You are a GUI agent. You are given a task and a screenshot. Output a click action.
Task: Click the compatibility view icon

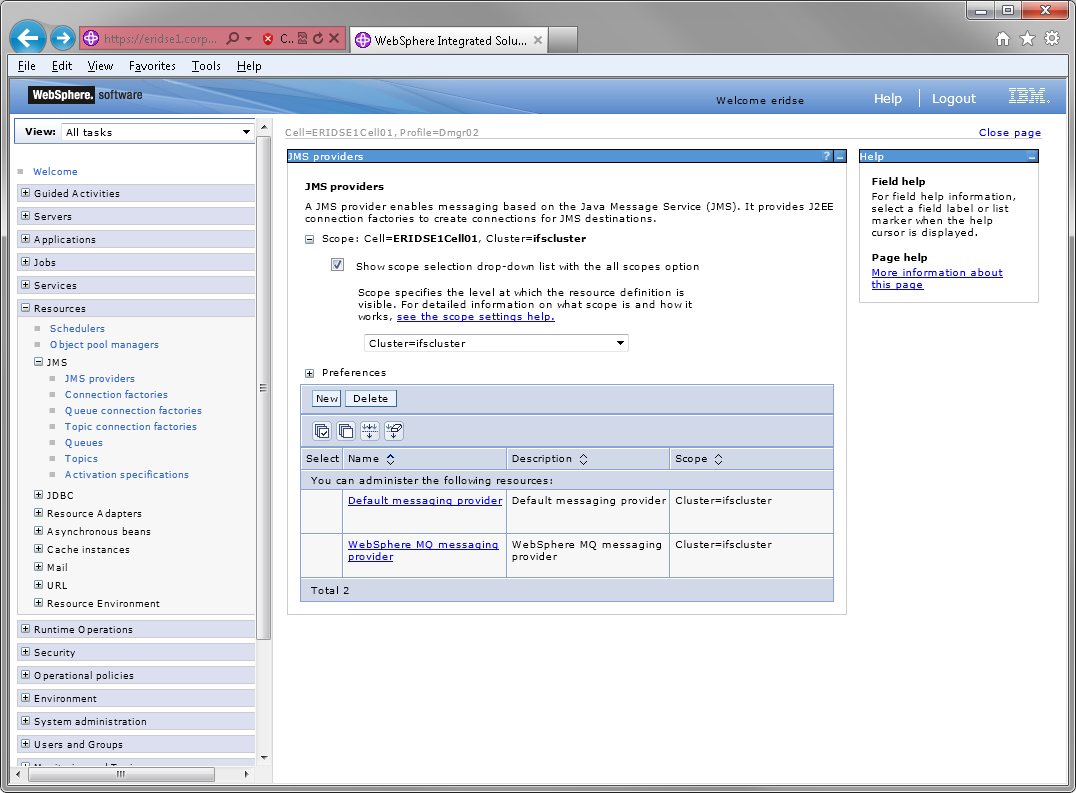tap(302, 38)
